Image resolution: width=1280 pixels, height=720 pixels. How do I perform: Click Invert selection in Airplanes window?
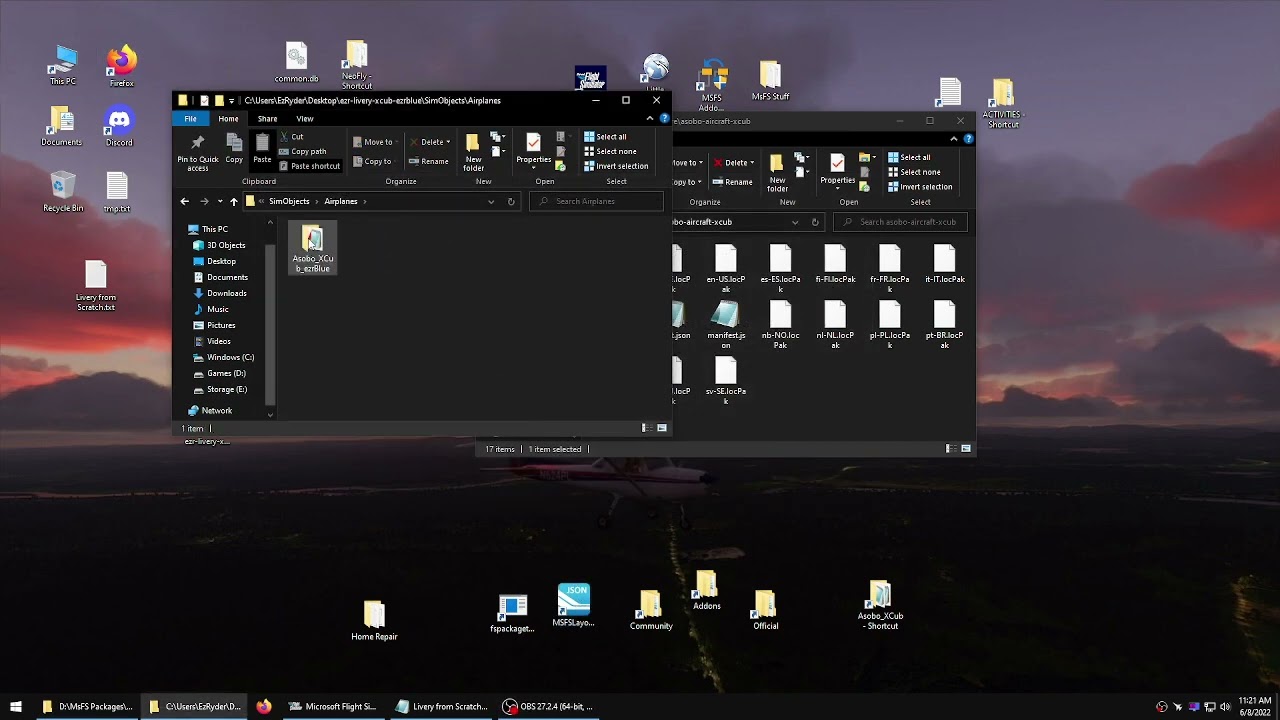[616, 166]
